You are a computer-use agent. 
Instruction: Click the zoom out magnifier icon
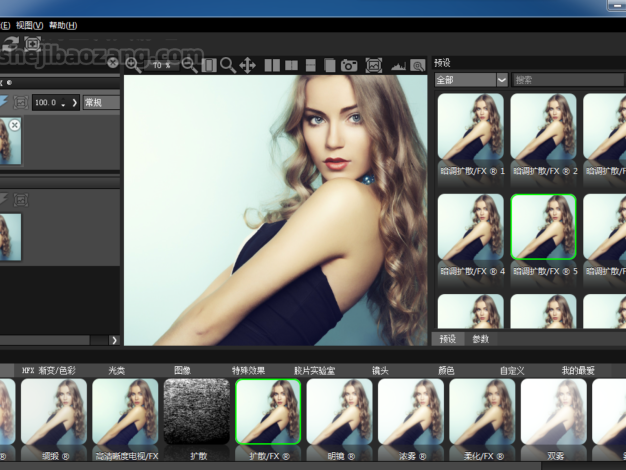click(x=189, y=65)
